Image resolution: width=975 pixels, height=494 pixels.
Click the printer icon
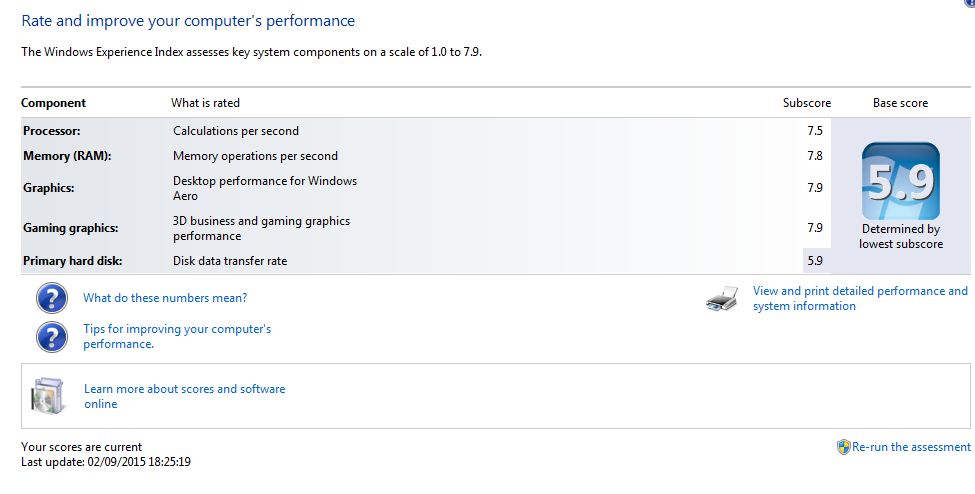(722, 299)
